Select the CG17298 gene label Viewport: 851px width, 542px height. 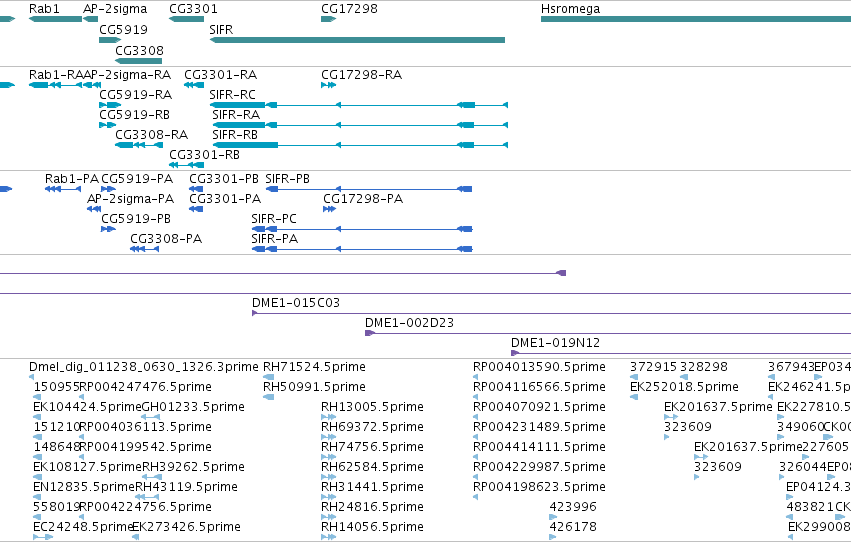[349, 9]
